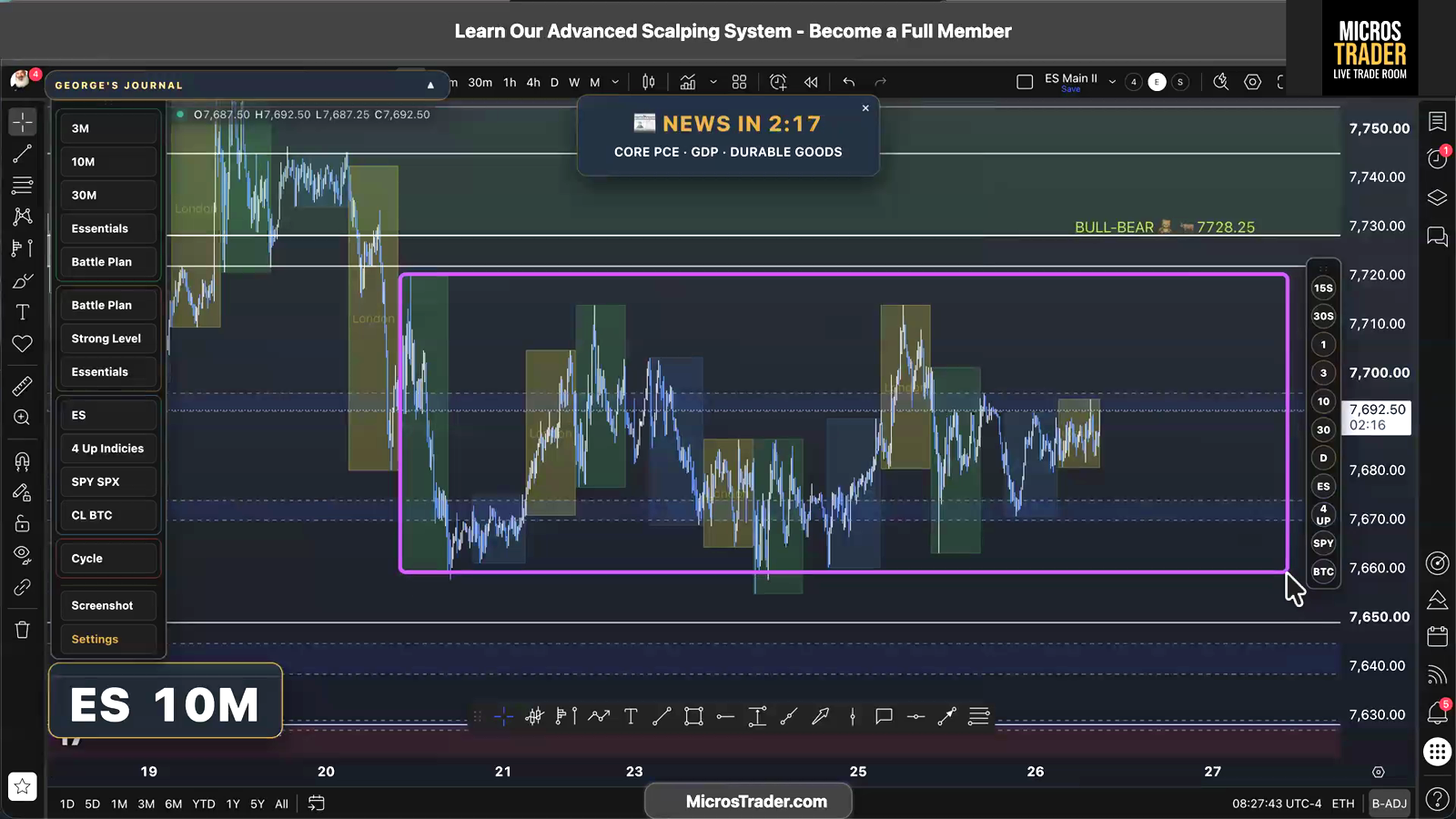Click the CL BTC button
Image resolution: width=1456 pixels, height=819 pixels.
(x=108, y=515)
